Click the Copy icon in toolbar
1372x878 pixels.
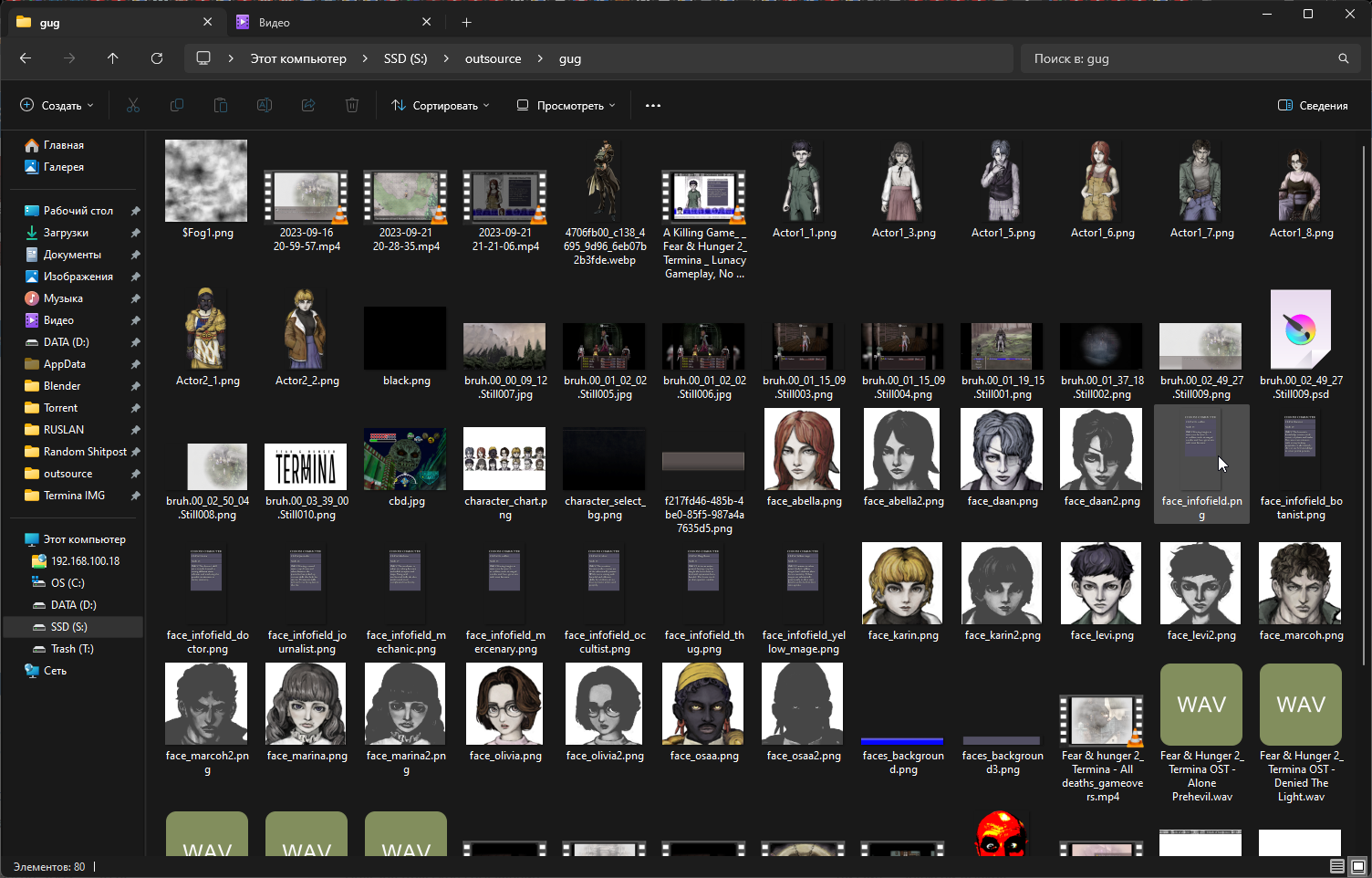tap(177, 106)
